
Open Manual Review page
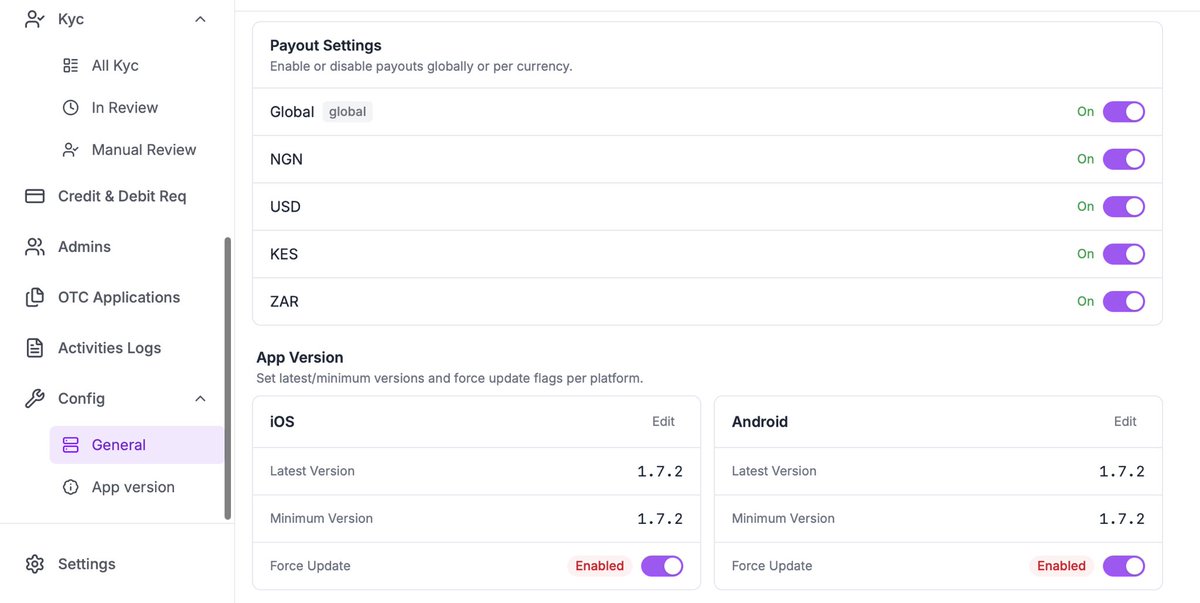click(x=144, y=149)
